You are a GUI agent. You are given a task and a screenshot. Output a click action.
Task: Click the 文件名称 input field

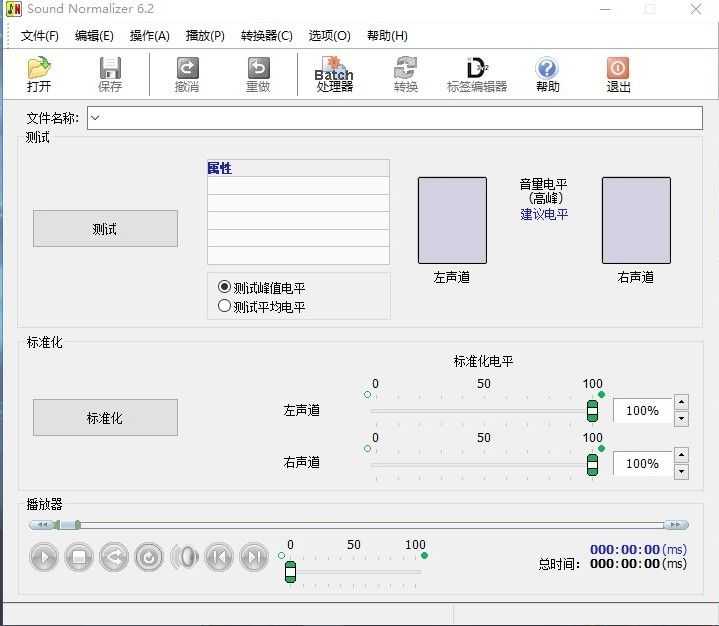point(395,118)
